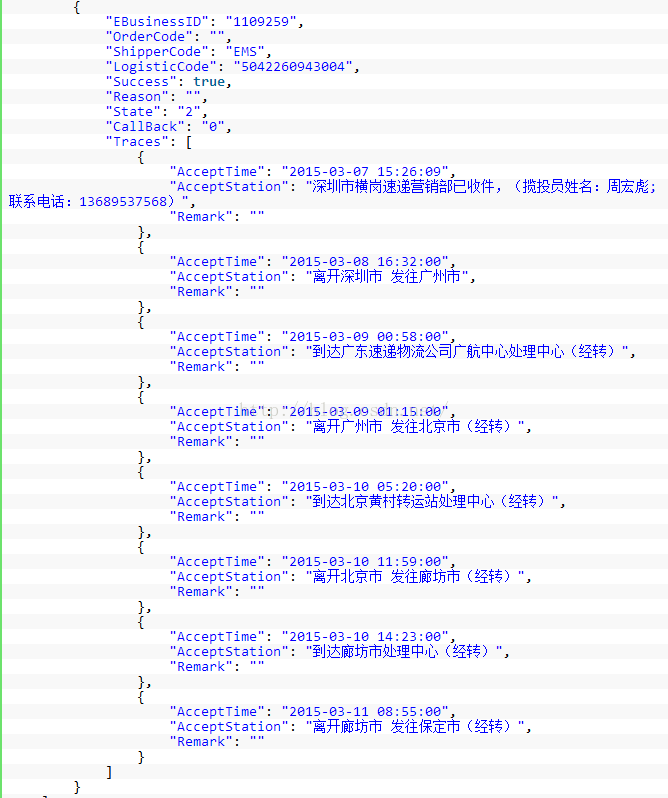Click the opening bracket after "Traces"
The width and height of the screenshot is (668, 798).
(x=189, y=142)
